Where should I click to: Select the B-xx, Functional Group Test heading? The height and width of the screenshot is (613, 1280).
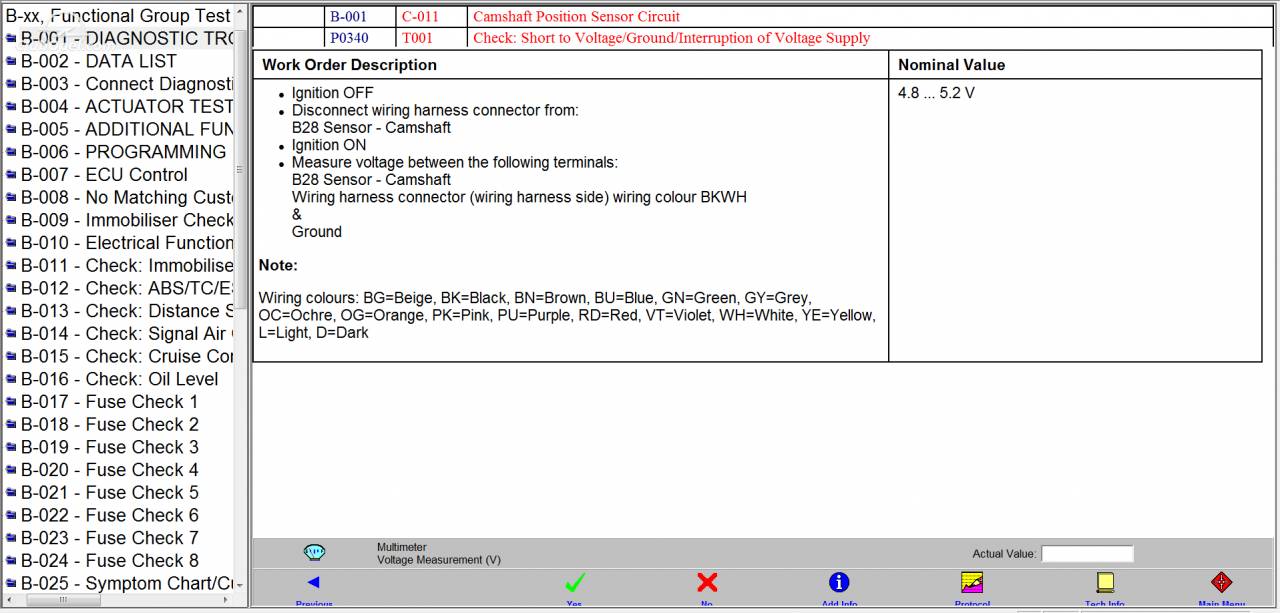pos(118,16)
